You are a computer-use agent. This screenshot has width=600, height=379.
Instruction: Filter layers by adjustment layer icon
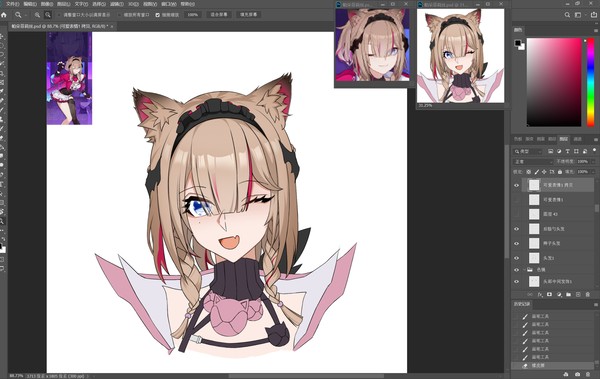[559, 151]
